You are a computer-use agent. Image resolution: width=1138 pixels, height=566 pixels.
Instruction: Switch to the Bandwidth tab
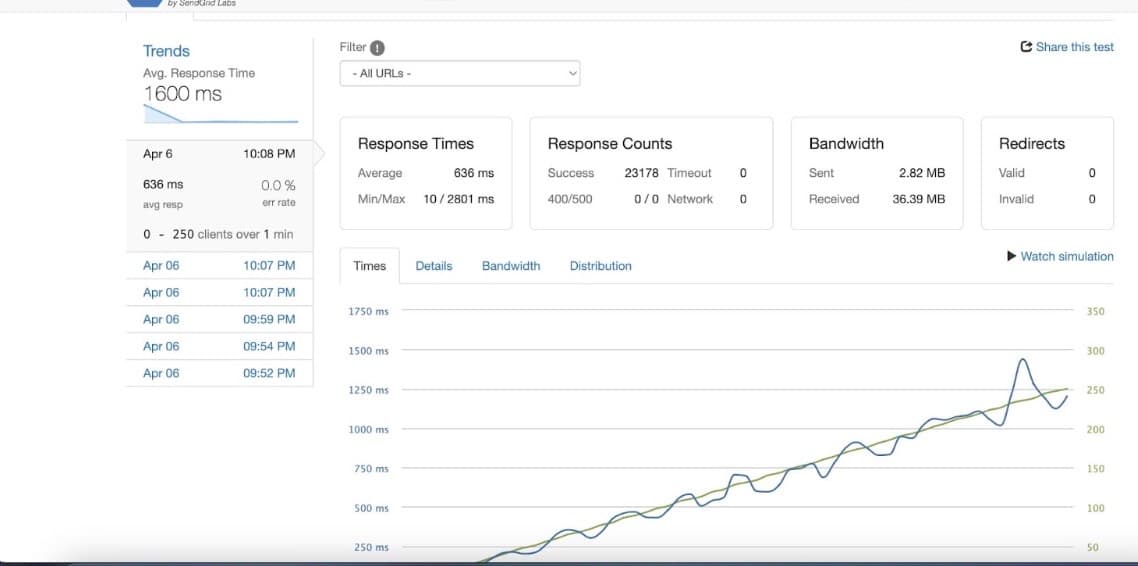[511, 266]
